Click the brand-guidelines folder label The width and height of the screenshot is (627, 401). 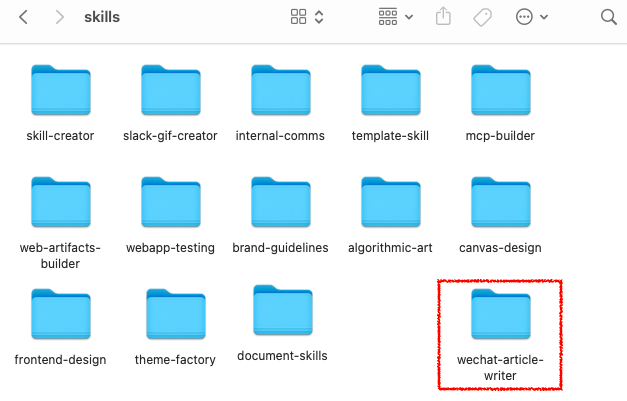[x=280, y=248]
